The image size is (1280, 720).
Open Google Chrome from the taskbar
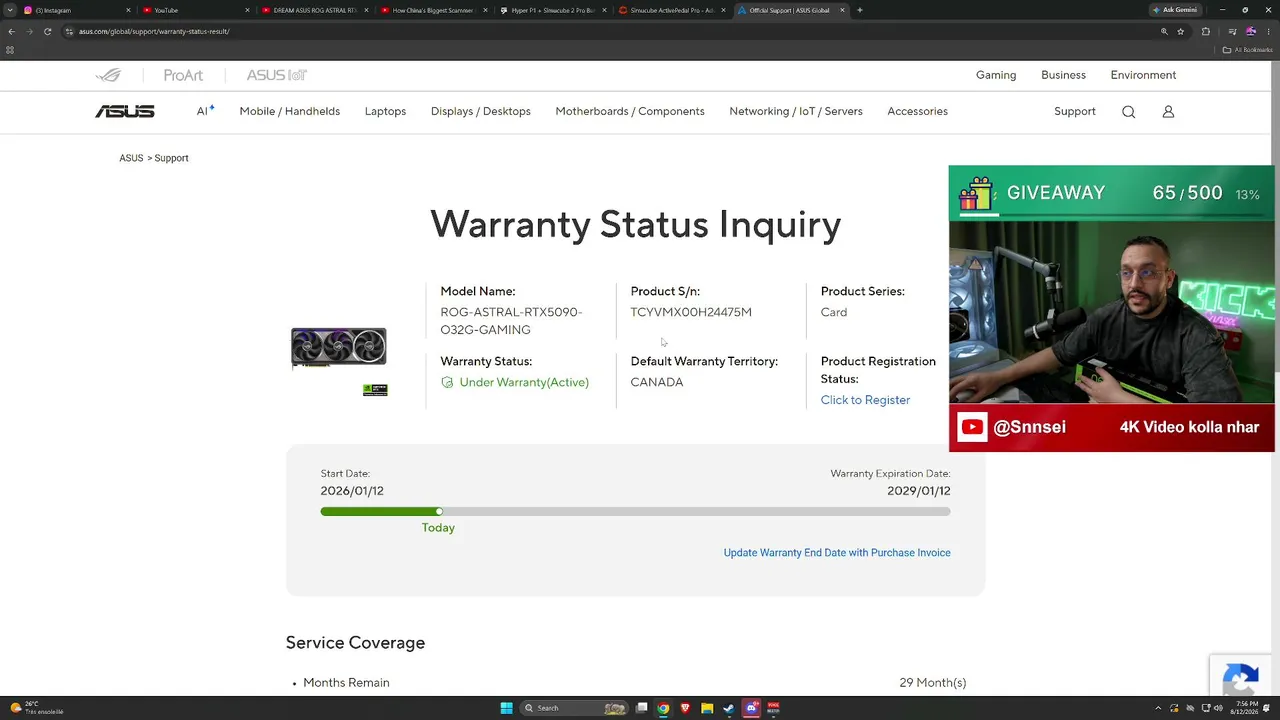(x=663, y=708)
